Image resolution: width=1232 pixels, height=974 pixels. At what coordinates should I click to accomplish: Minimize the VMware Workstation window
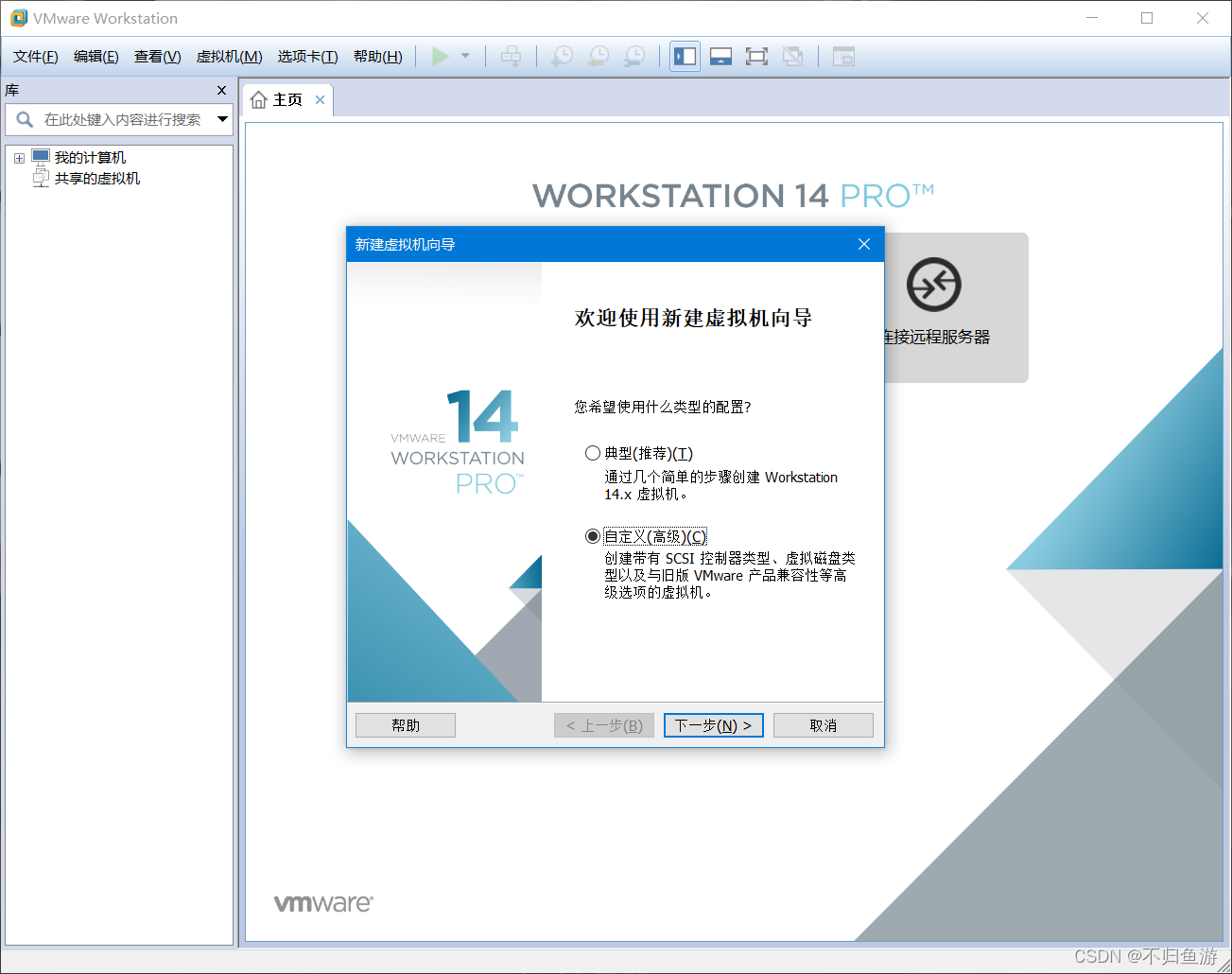coord(1092,18)
